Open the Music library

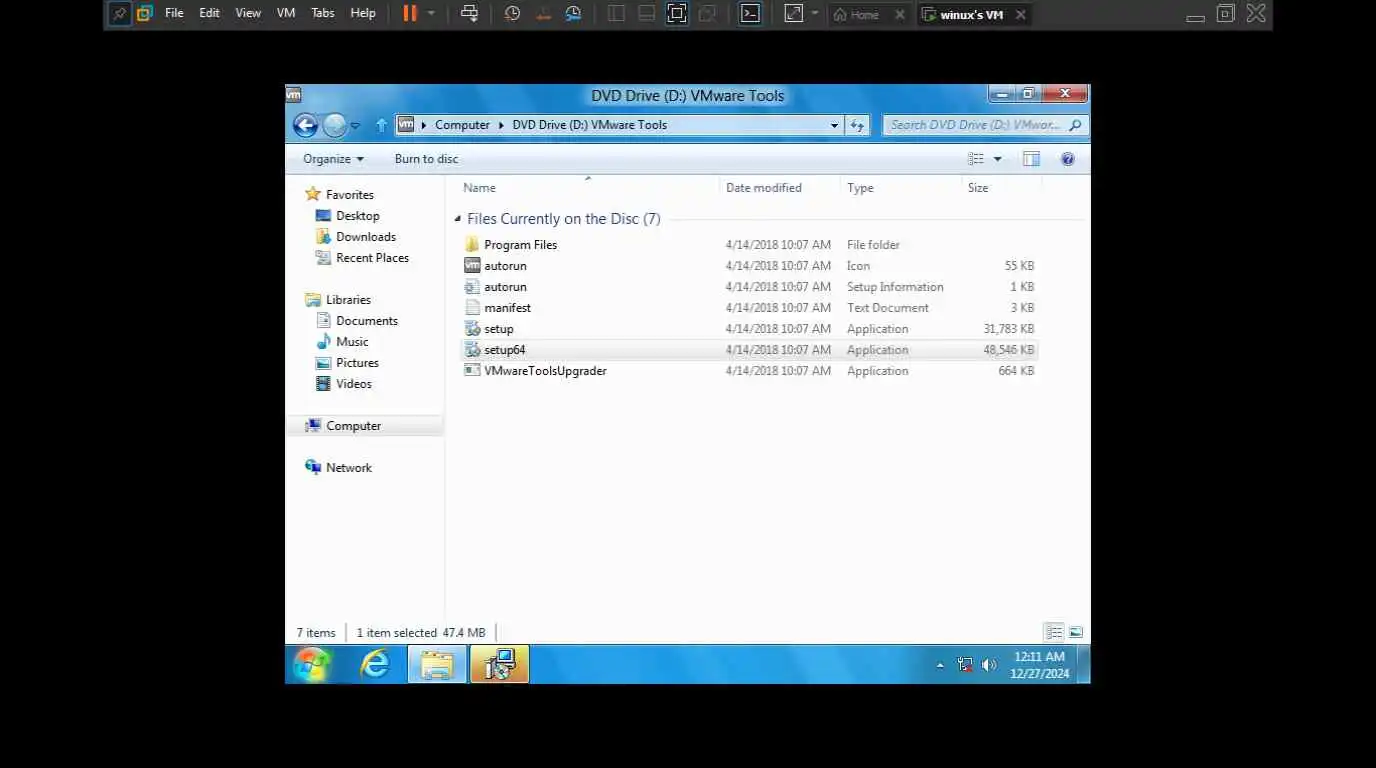pos(342,342)
